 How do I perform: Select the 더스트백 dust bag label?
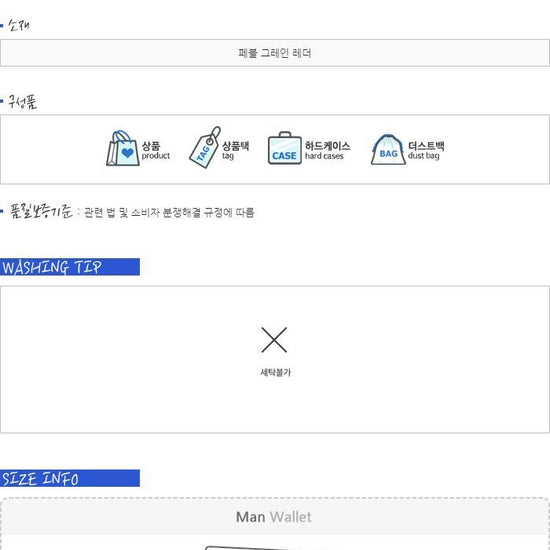click(x=426, y=150)
